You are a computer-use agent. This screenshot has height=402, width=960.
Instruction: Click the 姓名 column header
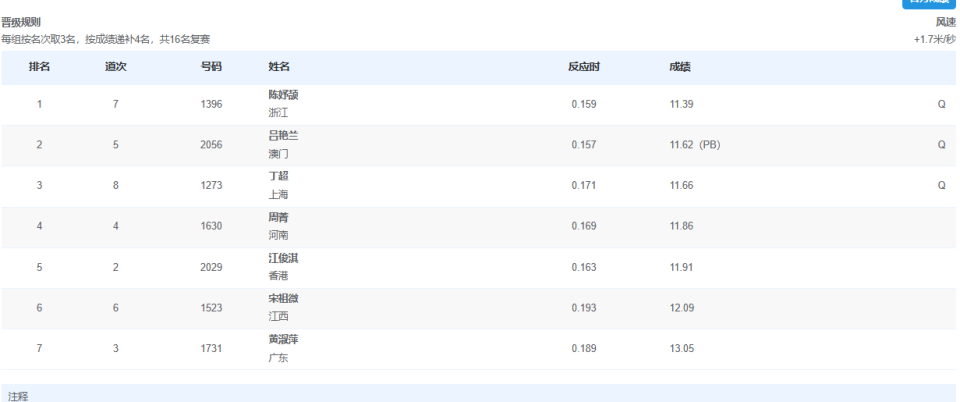[x=279, y=67]
